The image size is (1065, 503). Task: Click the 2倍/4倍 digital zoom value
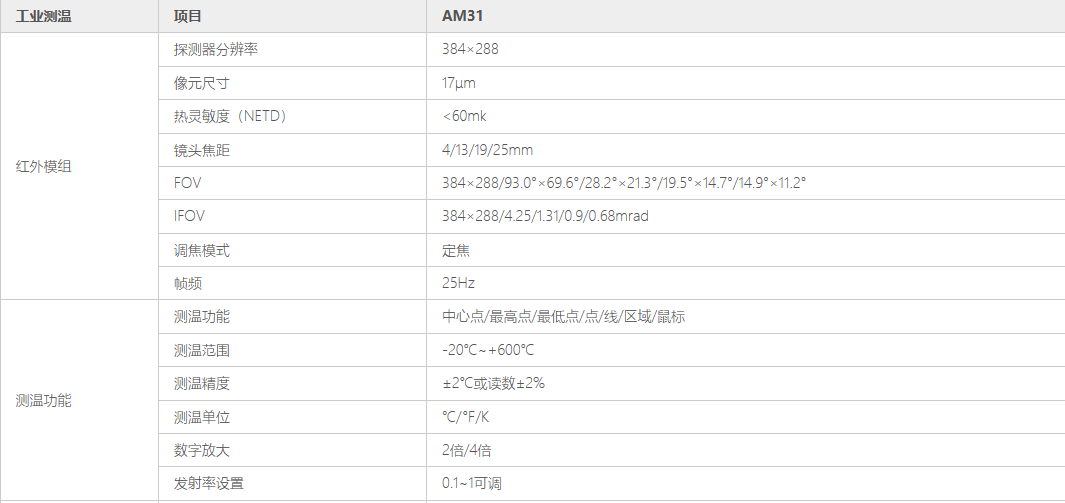[x=467, y=450]
